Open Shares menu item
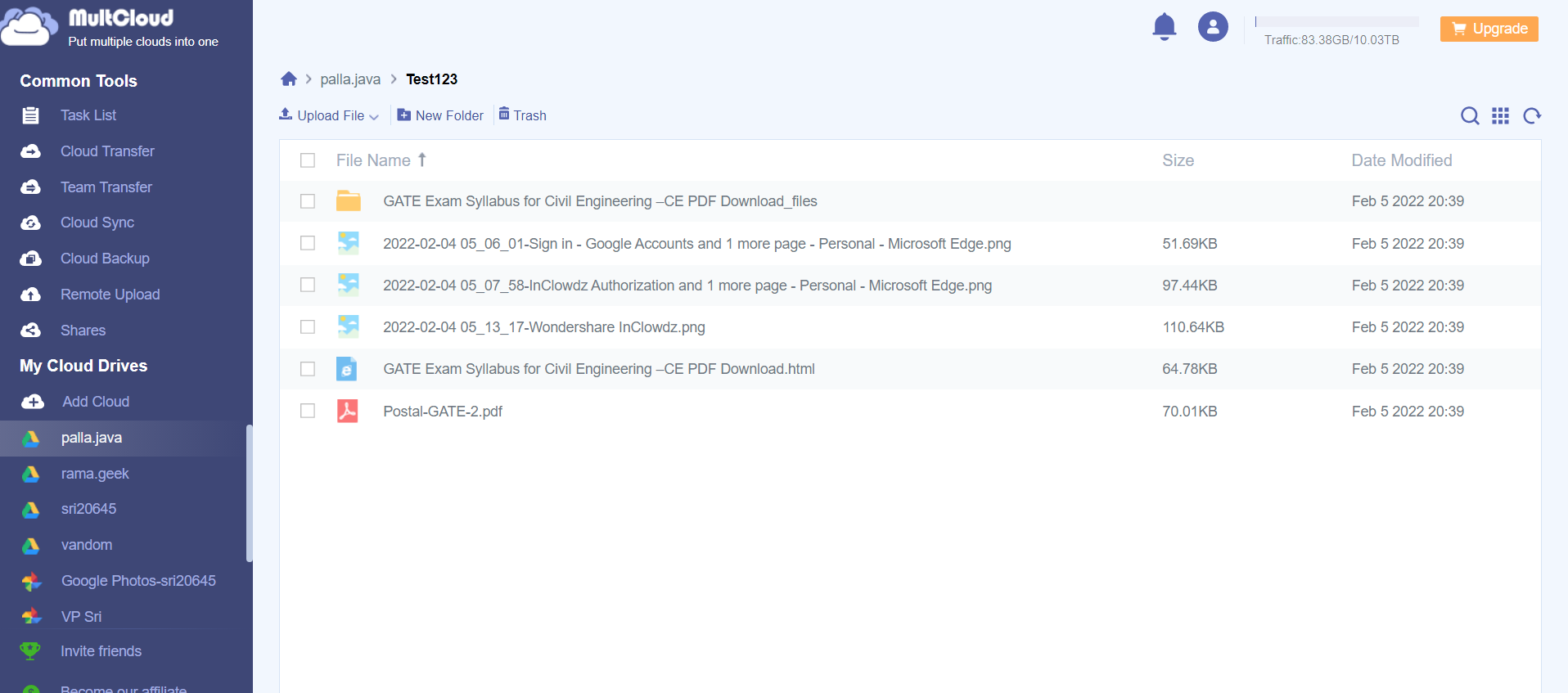 [x=83, y=331]
